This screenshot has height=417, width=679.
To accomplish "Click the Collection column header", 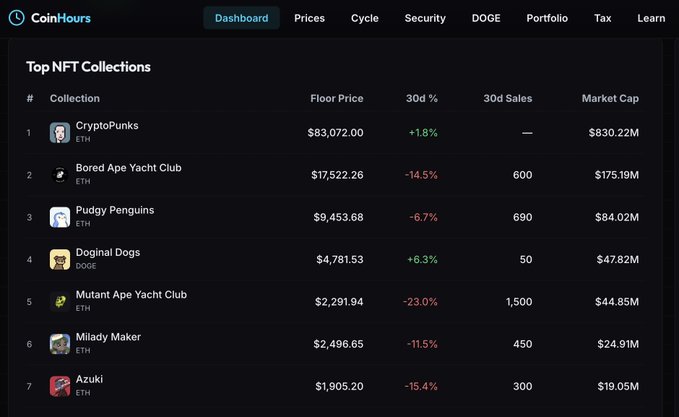I will [74, 98].
